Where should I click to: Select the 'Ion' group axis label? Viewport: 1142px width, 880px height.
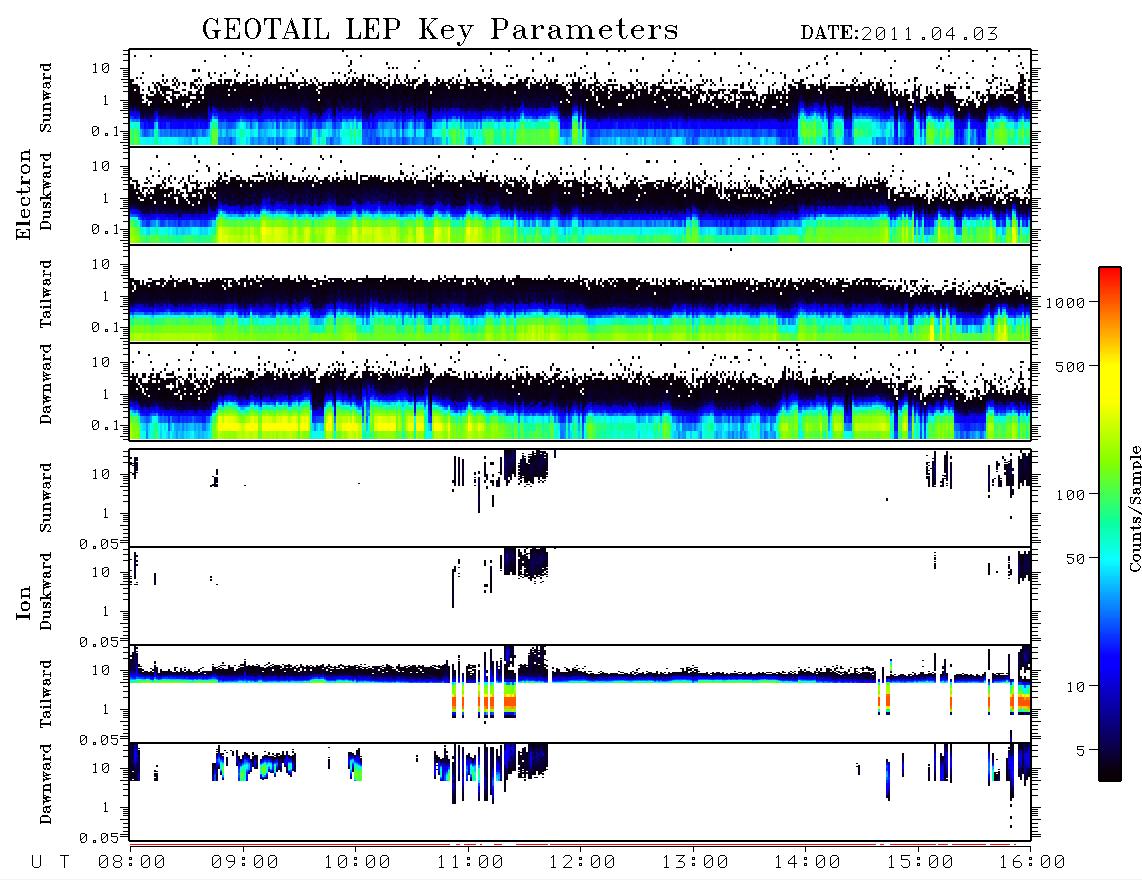(x=23, y=602)
